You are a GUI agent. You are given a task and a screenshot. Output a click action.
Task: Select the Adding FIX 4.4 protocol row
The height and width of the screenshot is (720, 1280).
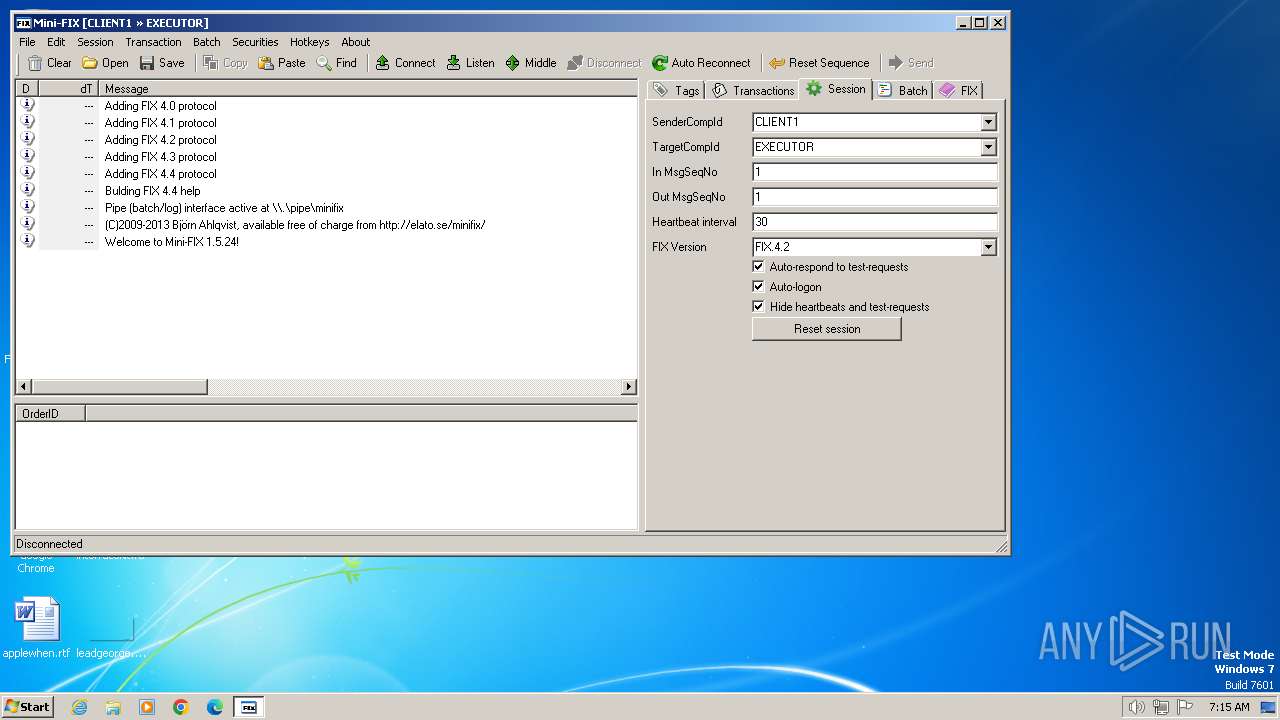(327, 174)
